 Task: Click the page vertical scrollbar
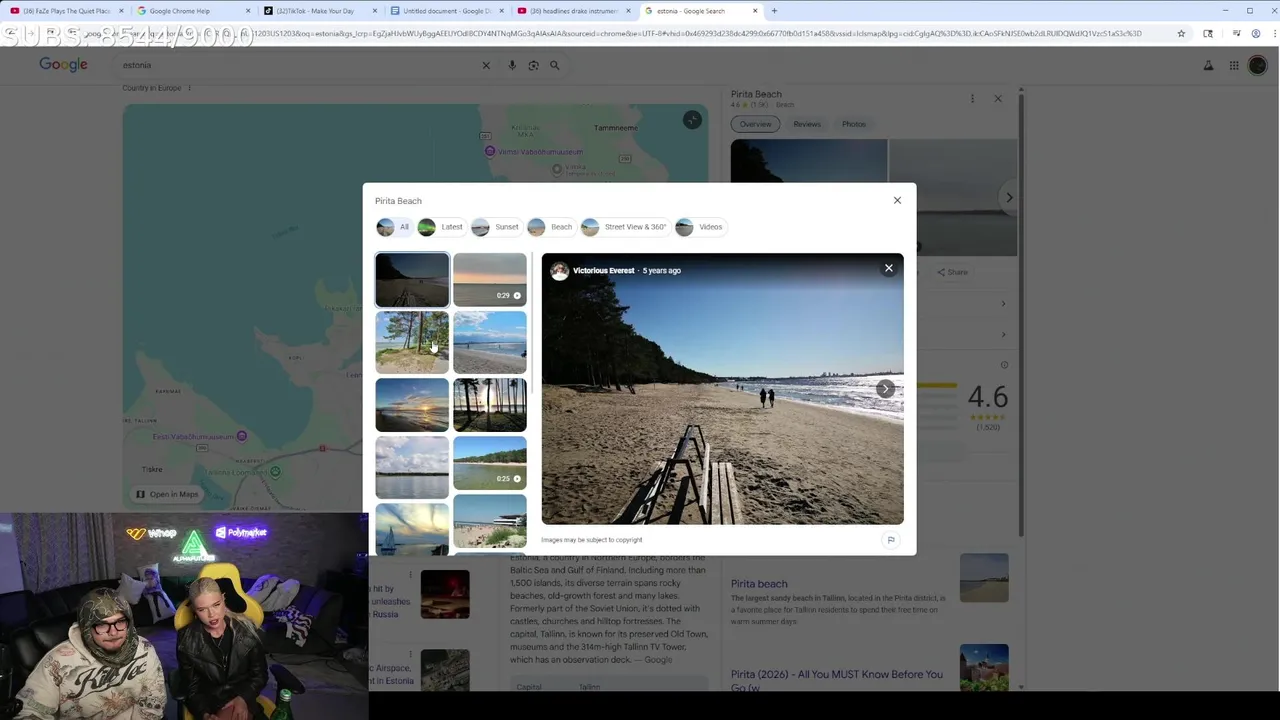[x=1021, y=316]
